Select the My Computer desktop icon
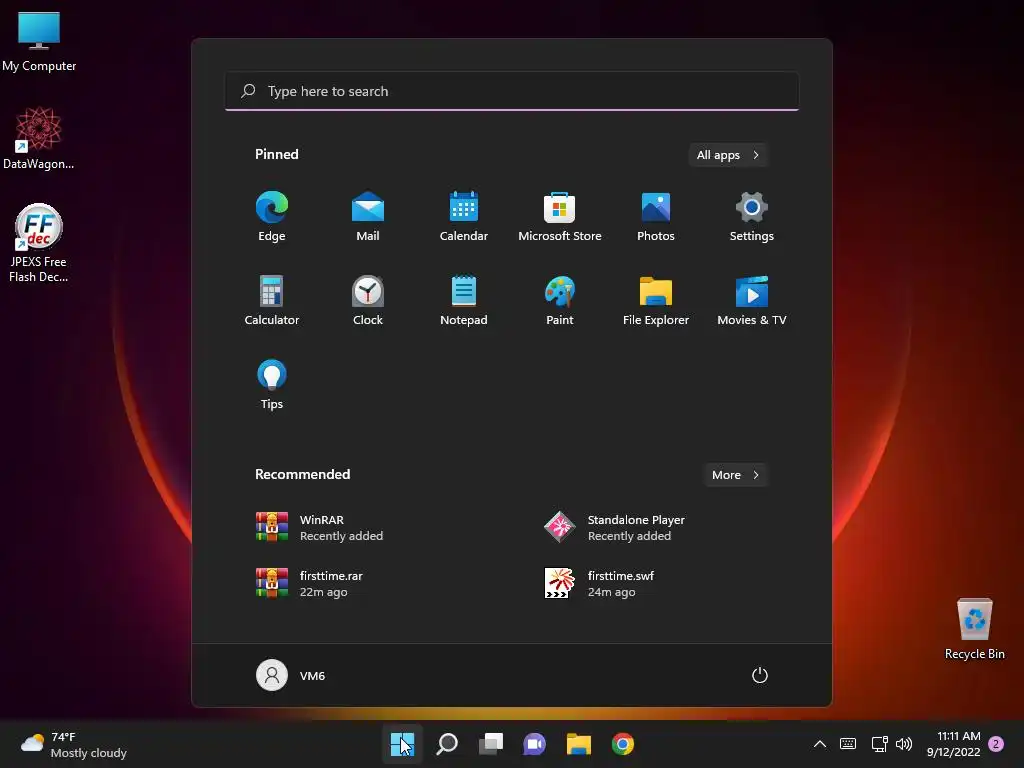Viewport: 1024px width, 768px height. point(39,41)
